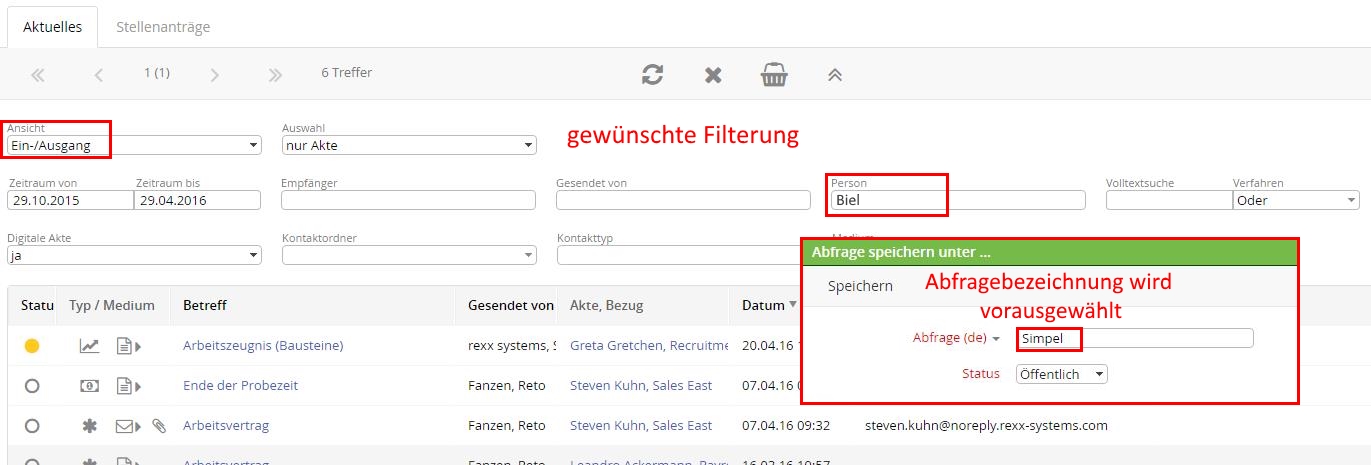Click the Volltextsuche input field

(1169, 200)
